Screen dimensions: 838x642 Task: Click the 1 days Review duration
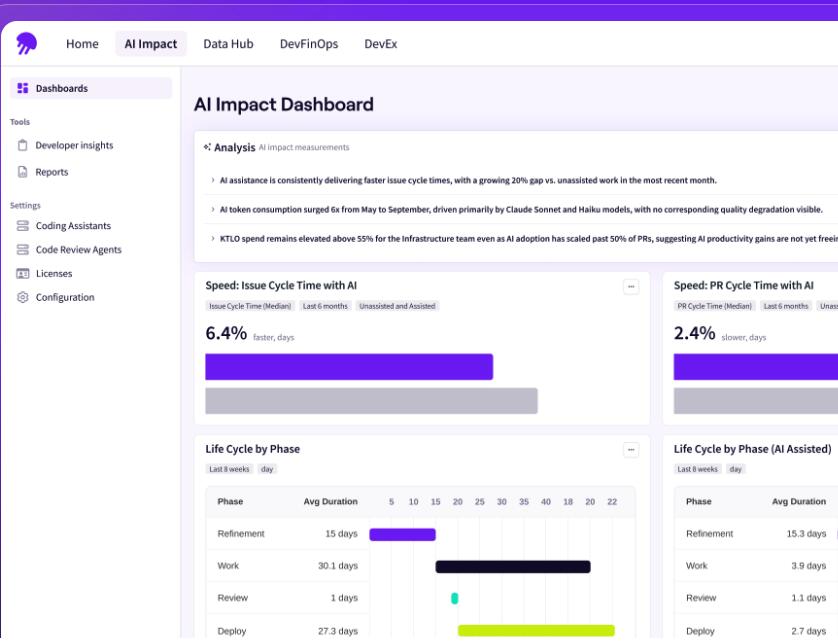pyautogui.click(x=344, y=598)
